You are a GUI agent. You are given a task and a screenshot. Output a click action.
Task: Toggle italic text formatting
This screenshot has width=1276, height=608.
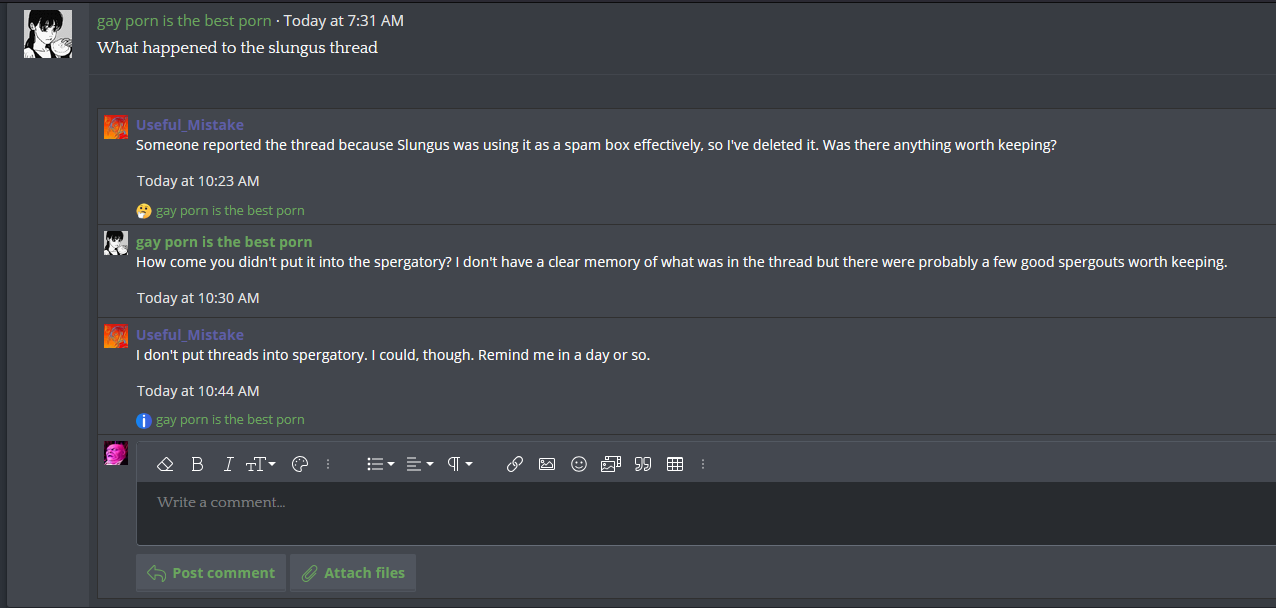(x=228, y=464)
